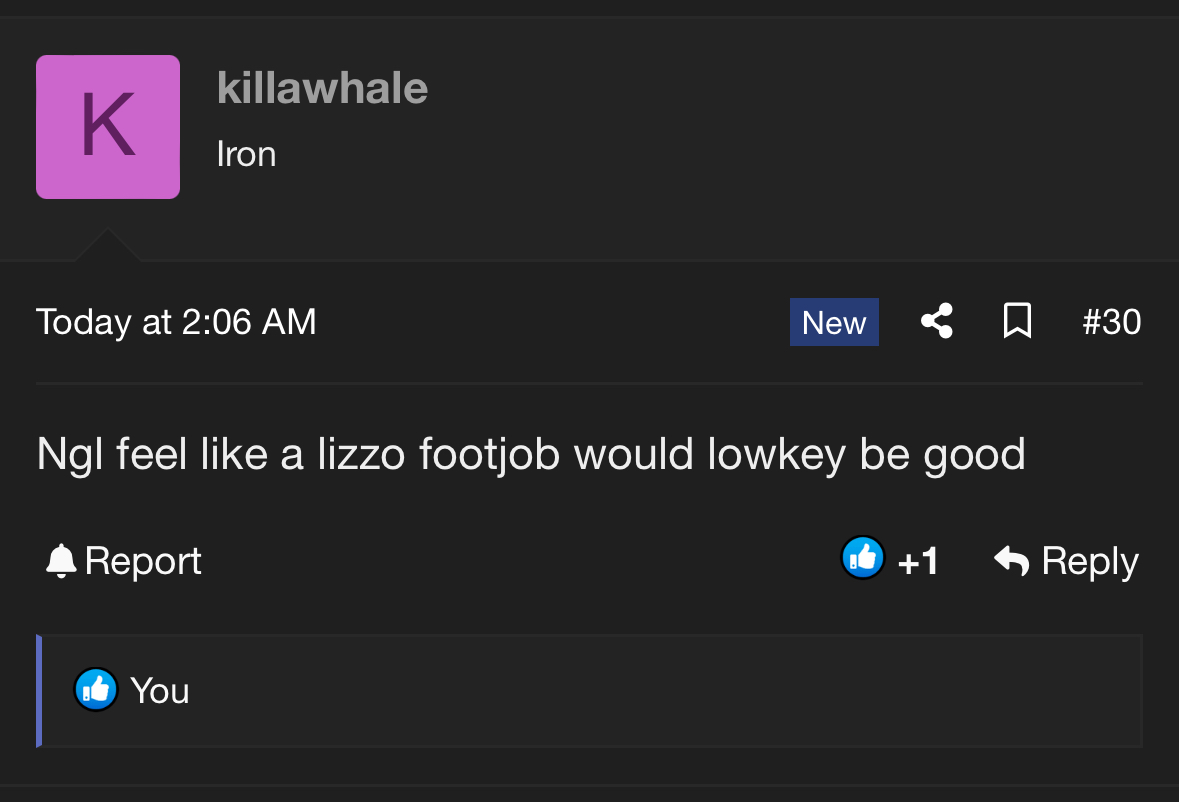Screen dimensions: 1179x802
Task: Open killawhale's purple K avatar
Action: (108, 127)
